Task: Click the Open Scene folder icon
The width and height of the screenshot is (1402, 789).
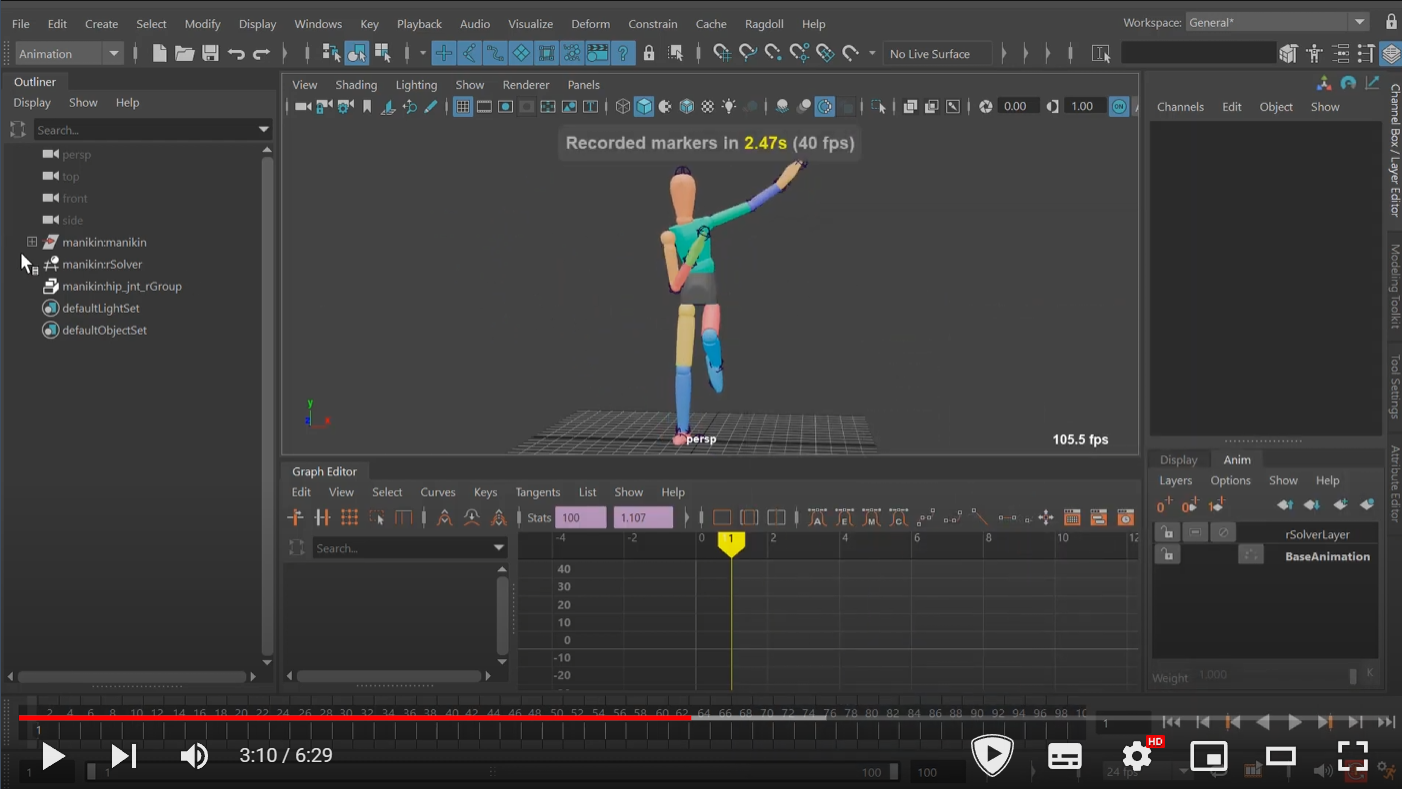Action: pyautogui.click(x=185, y=54)
